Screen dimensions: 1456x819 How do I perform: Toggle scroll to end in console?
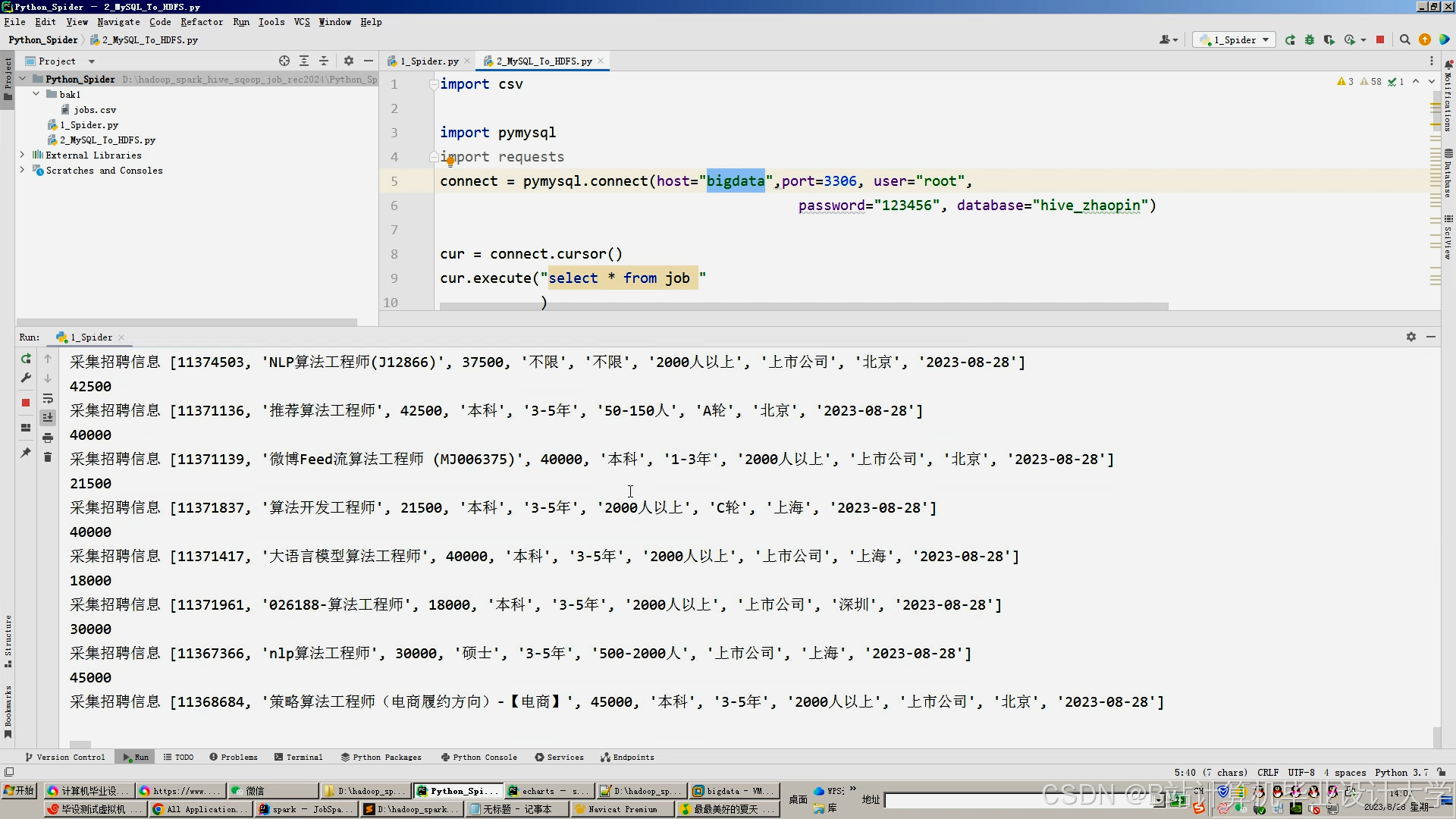tap(48, 418)
